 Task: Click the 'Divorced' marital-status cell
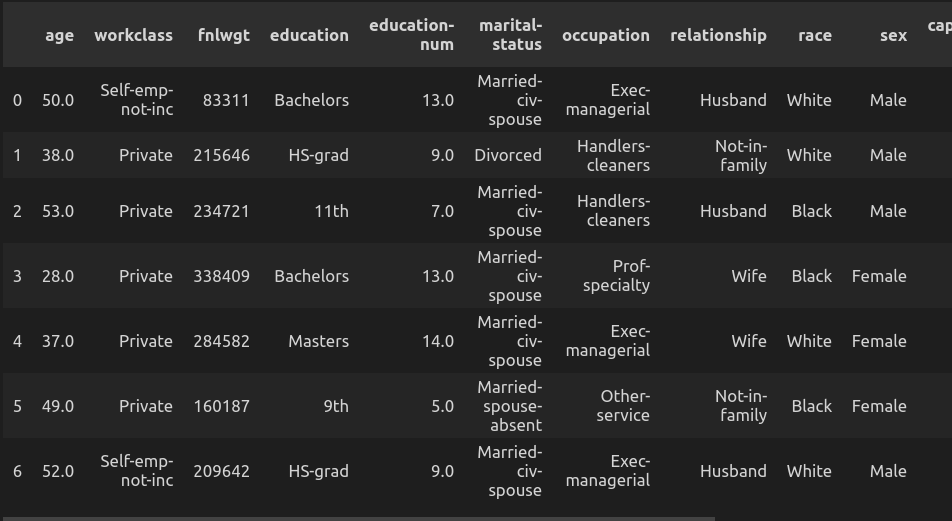point(508,155)
